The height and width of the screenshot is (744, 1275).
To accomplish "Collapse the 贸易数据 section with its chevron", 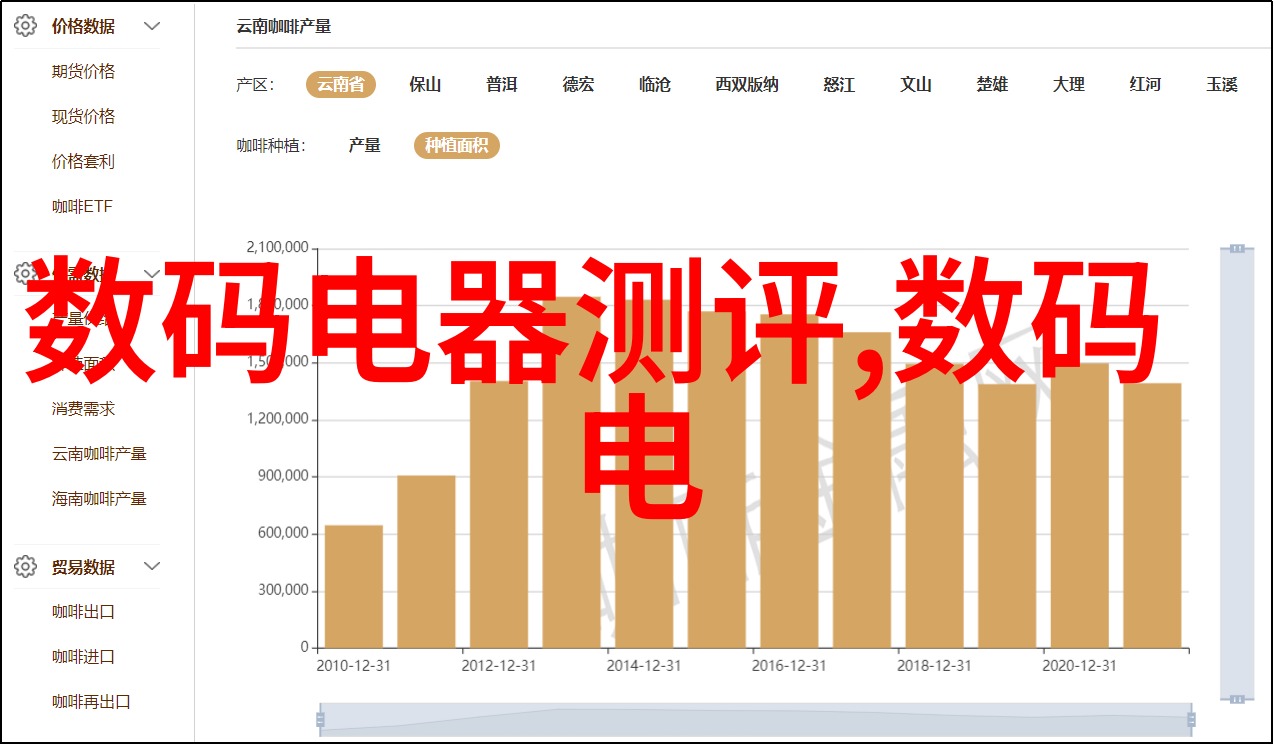I will (152, 567).
